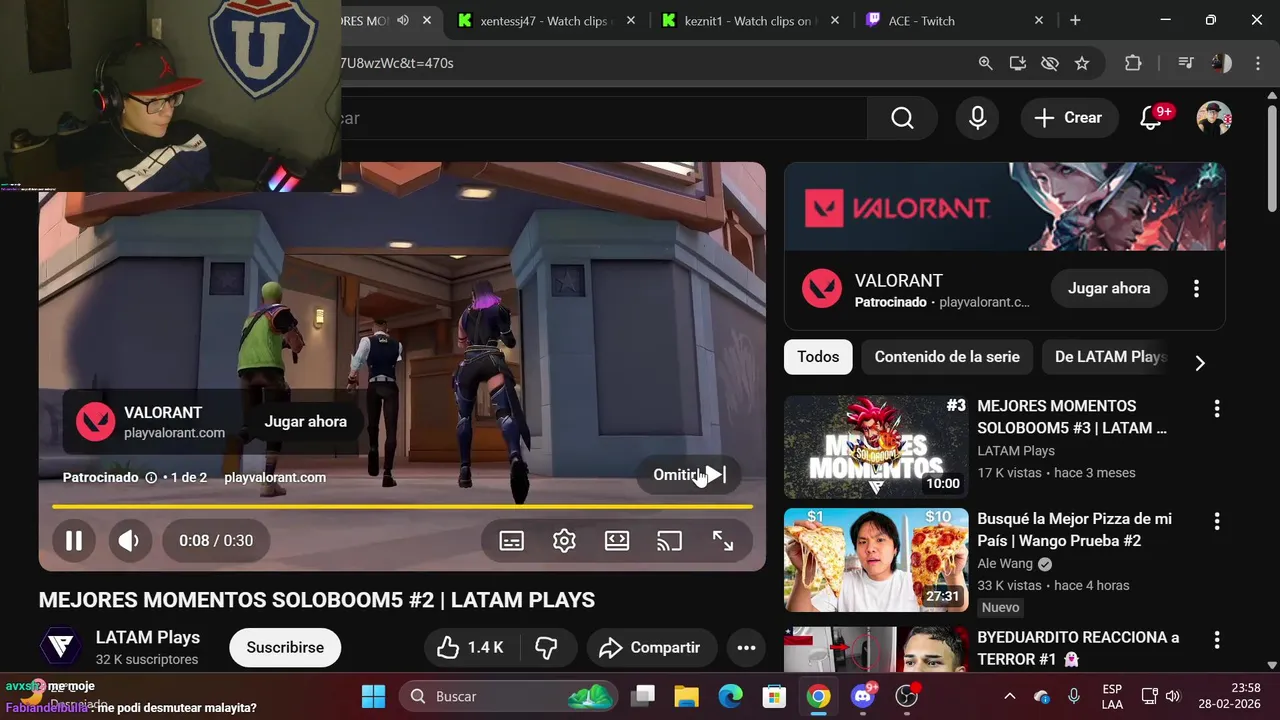Viewport: 1280px width, 720px height.
Task: Cast video to a TV device
Action: coord(669,541)
